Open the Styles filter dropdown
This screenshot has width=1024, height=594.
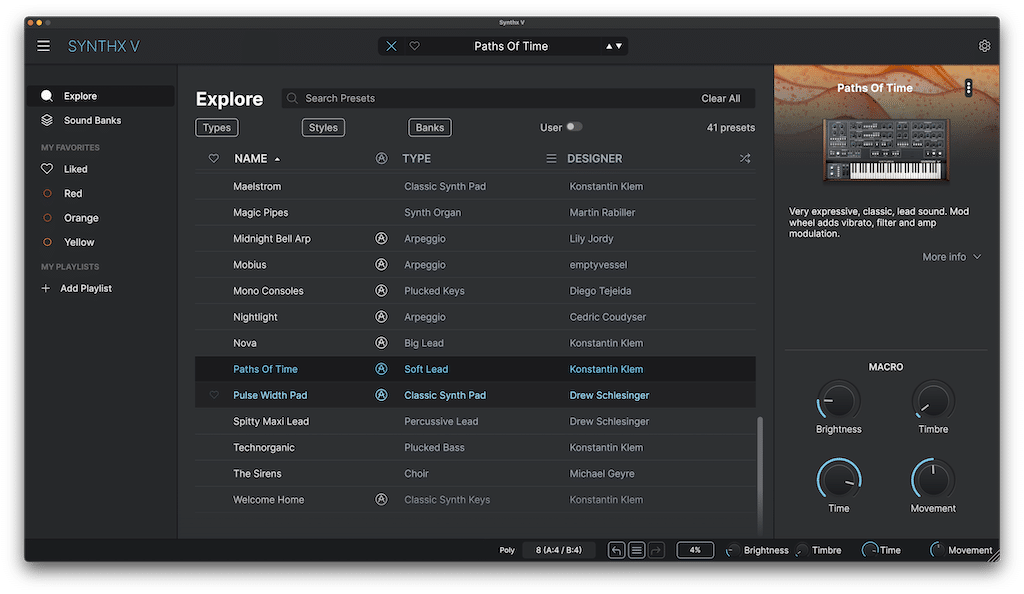point(323,127)
